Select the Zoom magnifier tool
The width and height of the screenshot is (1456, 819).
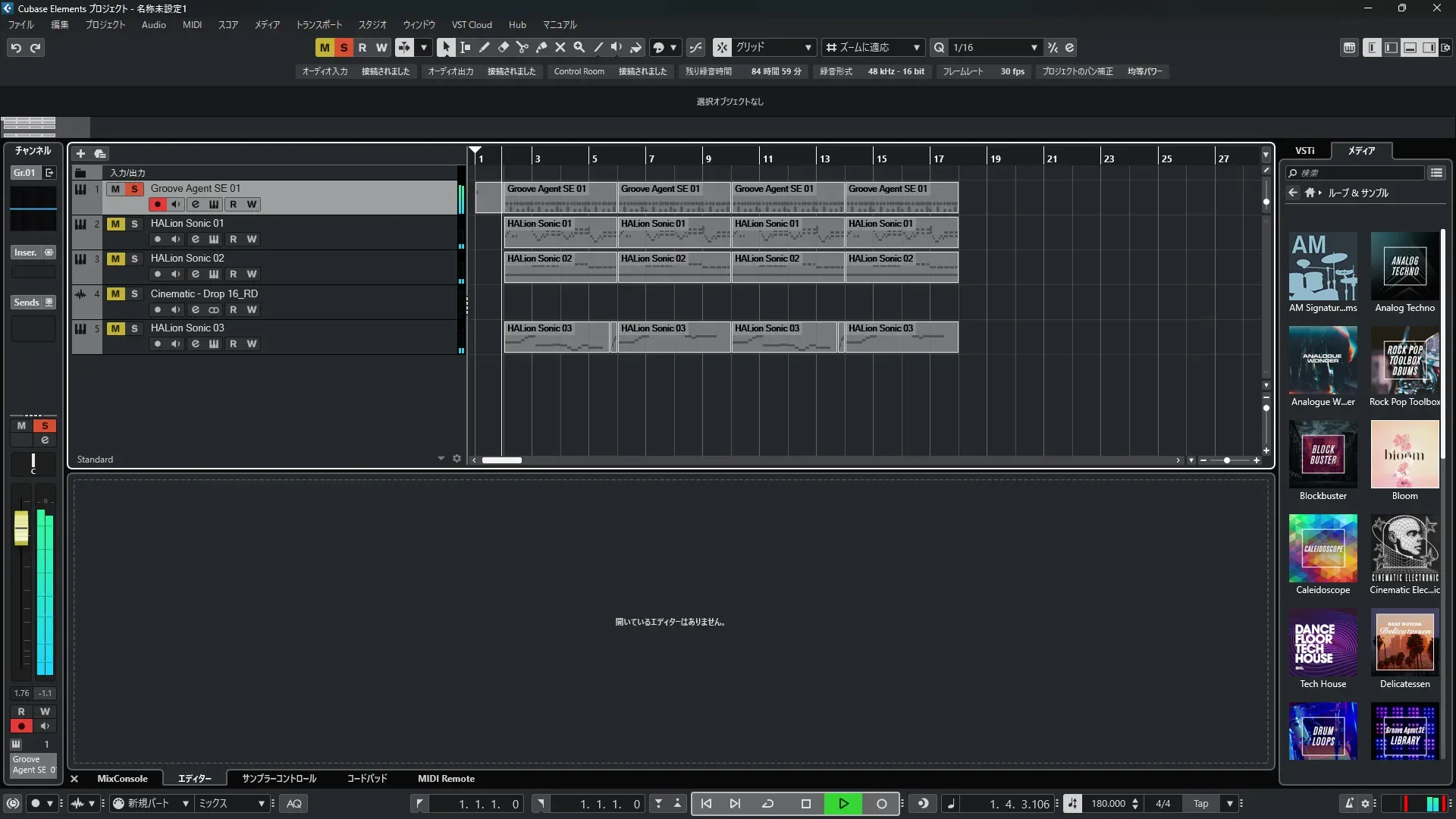(x=579, y=47)
